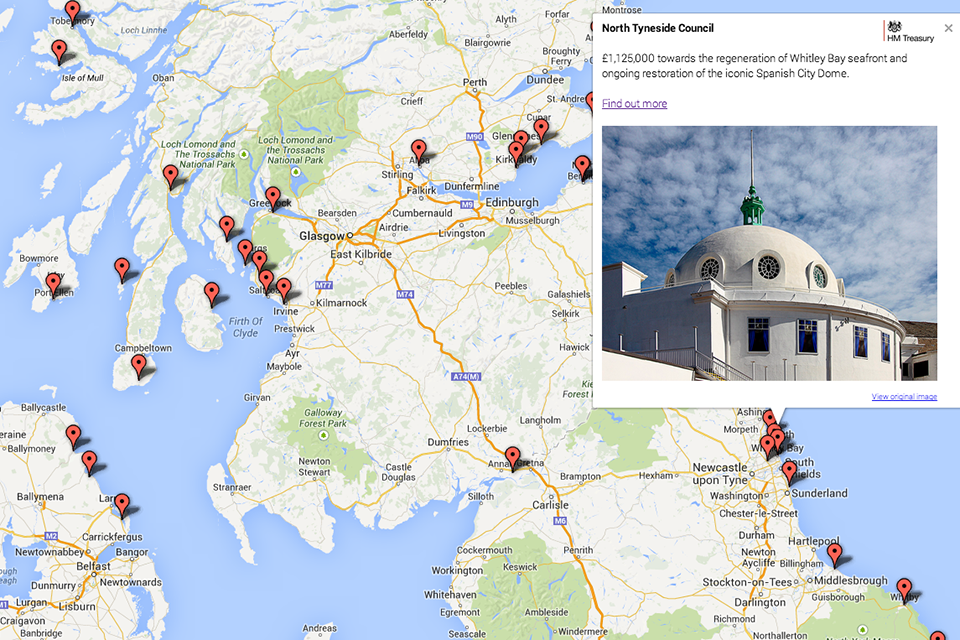Open the marker at Ballycastle
The height and width of the screenshot is (640, 960).
pyautogui.click(x=73, y=436)
